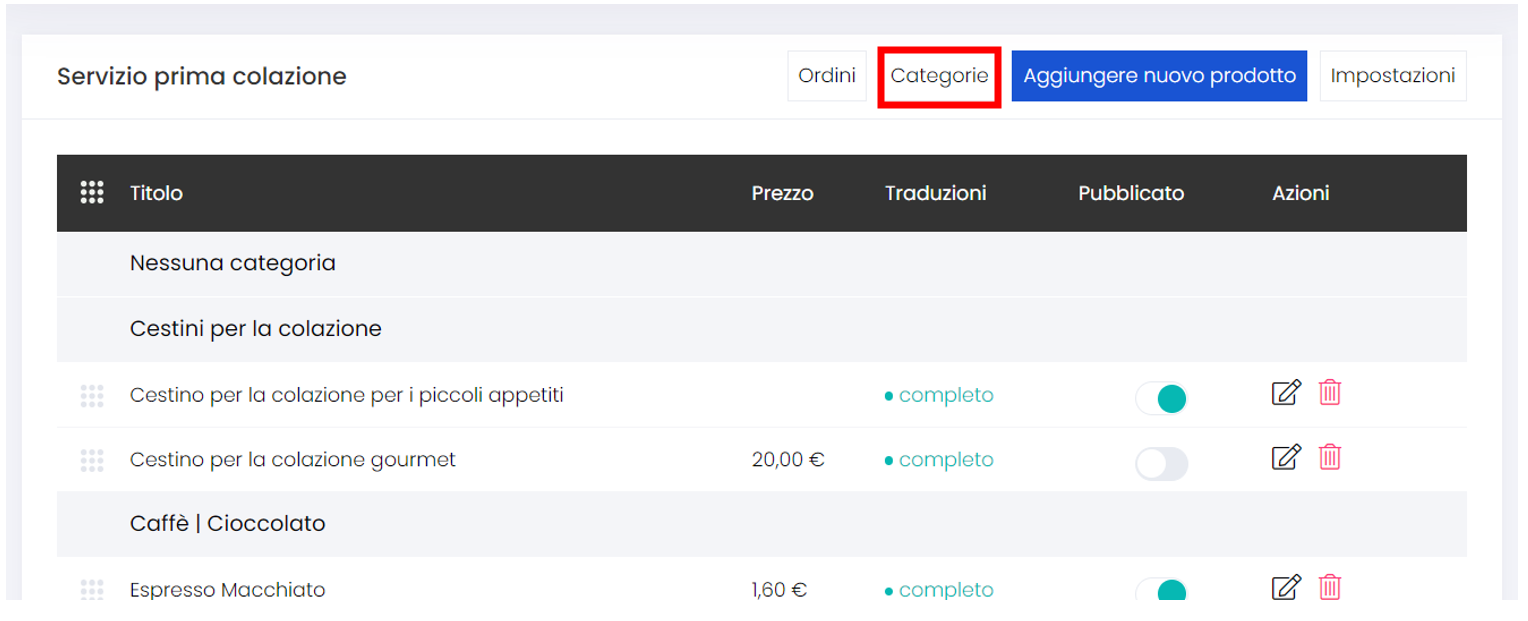
Task: Open the Categorie page
Action: 939,76
